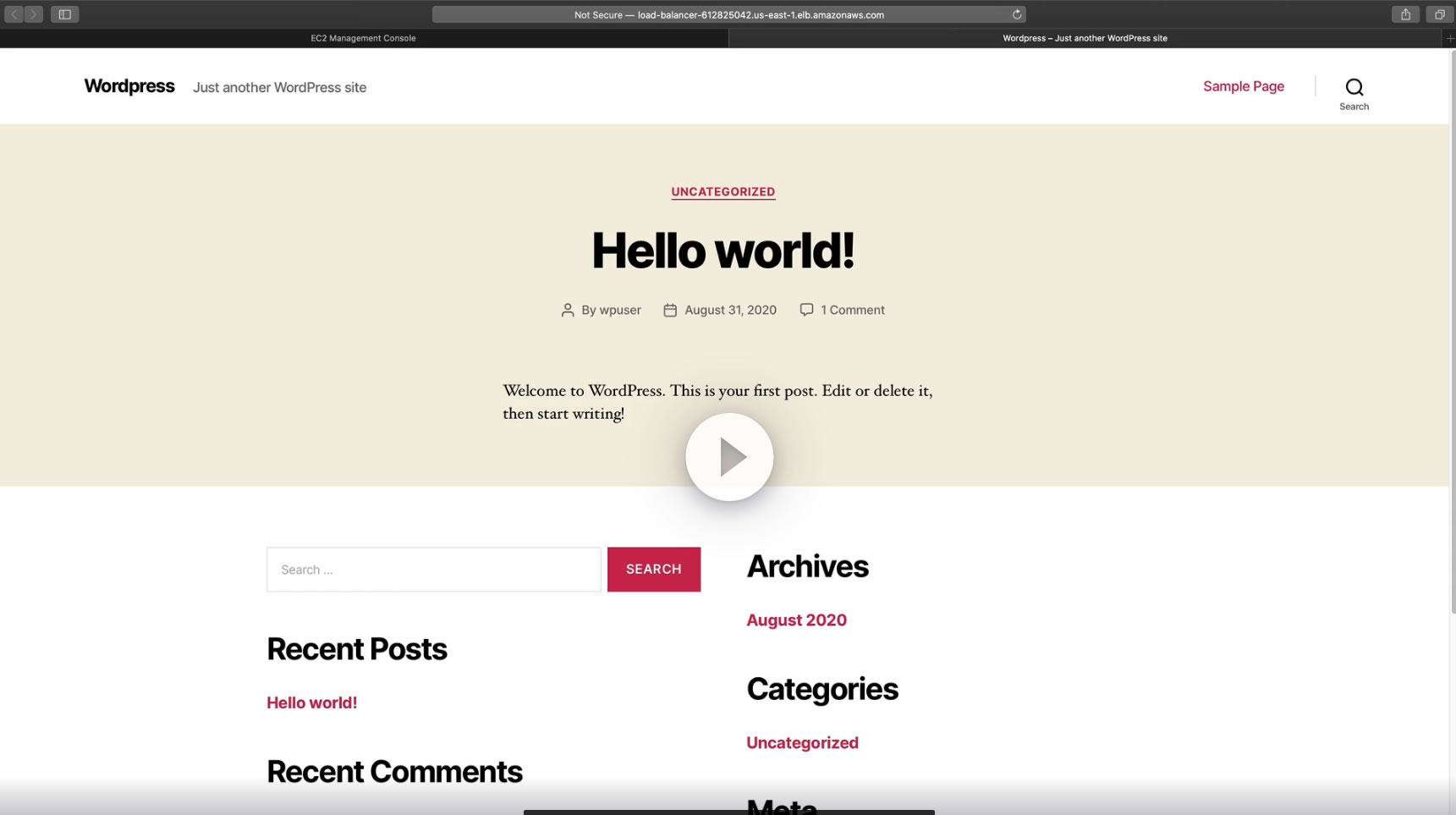
Task: Open the Share icon in the toolbar
Action: 1405,14
